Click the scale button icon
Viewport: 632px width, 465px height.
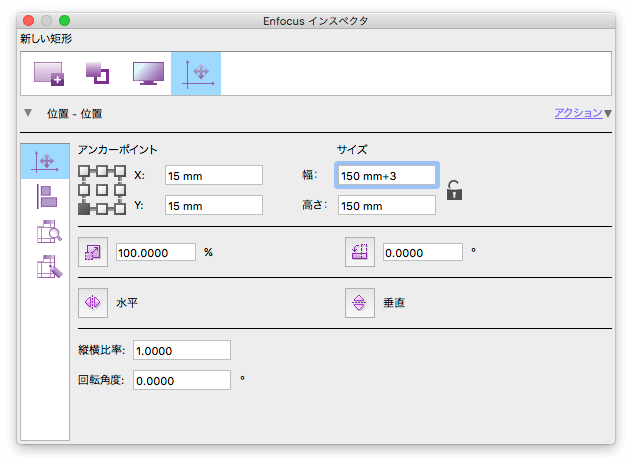click(x=93, y=252)
